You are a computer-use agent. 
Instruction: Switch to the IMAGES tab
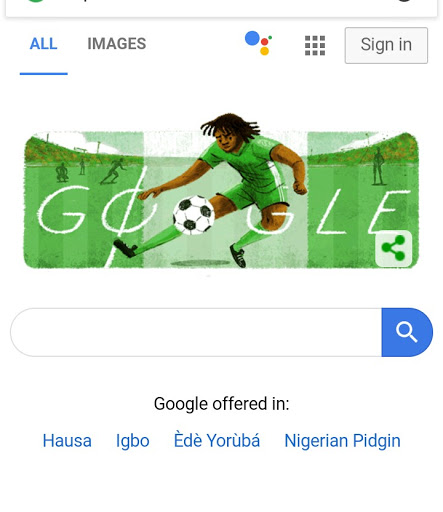coord(117,44)
